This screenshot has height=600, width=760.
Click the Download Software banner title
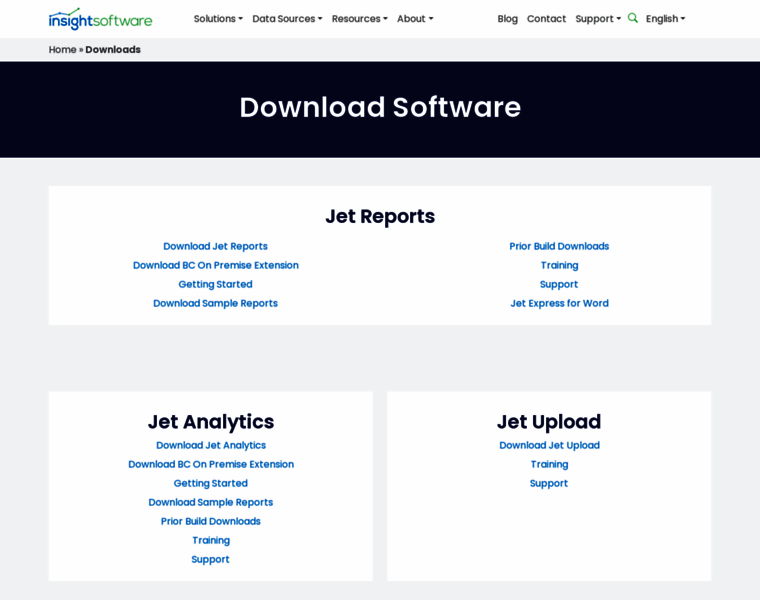point(380,107)
